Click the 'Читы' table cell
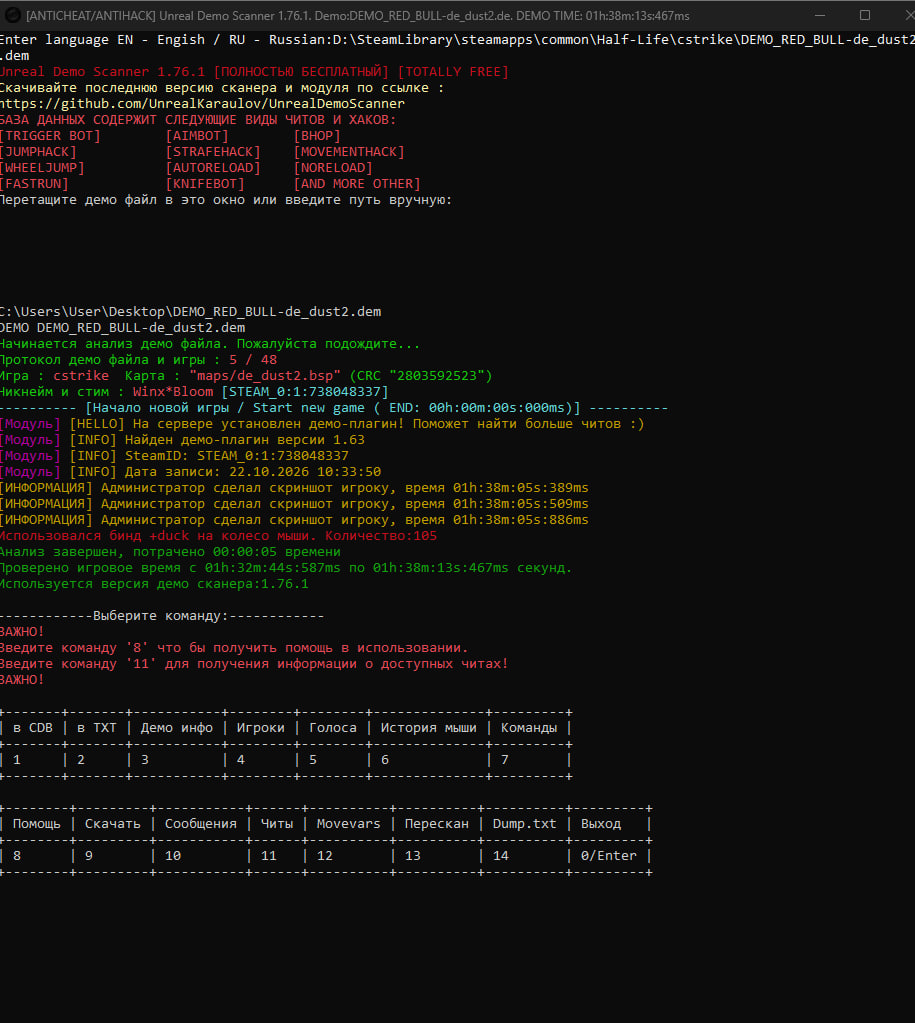 pos(277,823)
